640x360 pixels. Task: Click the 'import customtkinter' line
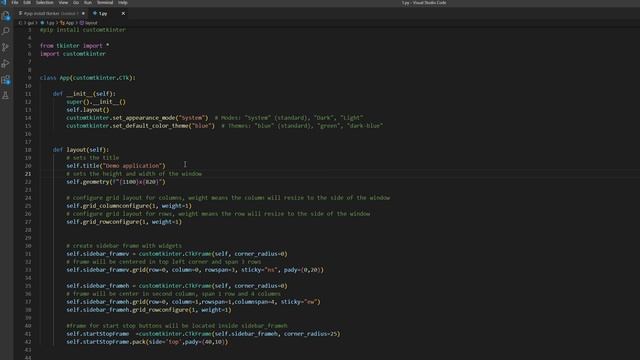[73, 53]
